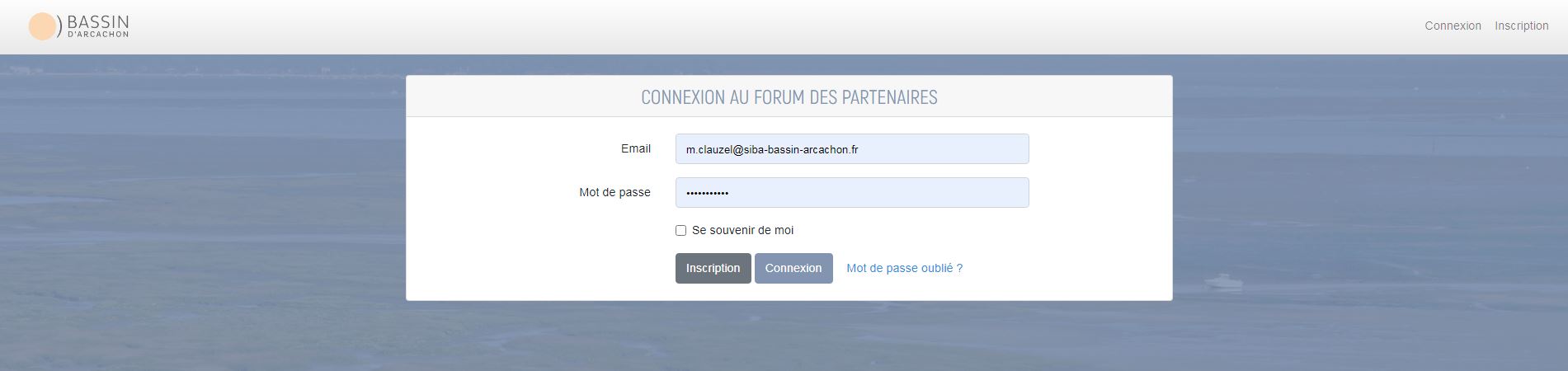Screen dimensions: 1568x371
Task: Click the white boat in background photo
Action: click(x=1223, y=282)
